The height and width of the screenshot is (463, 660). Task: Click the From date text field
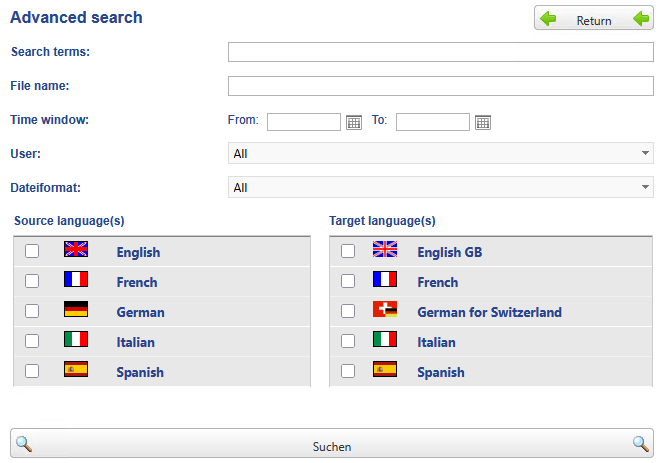click(x=304, y=122)
